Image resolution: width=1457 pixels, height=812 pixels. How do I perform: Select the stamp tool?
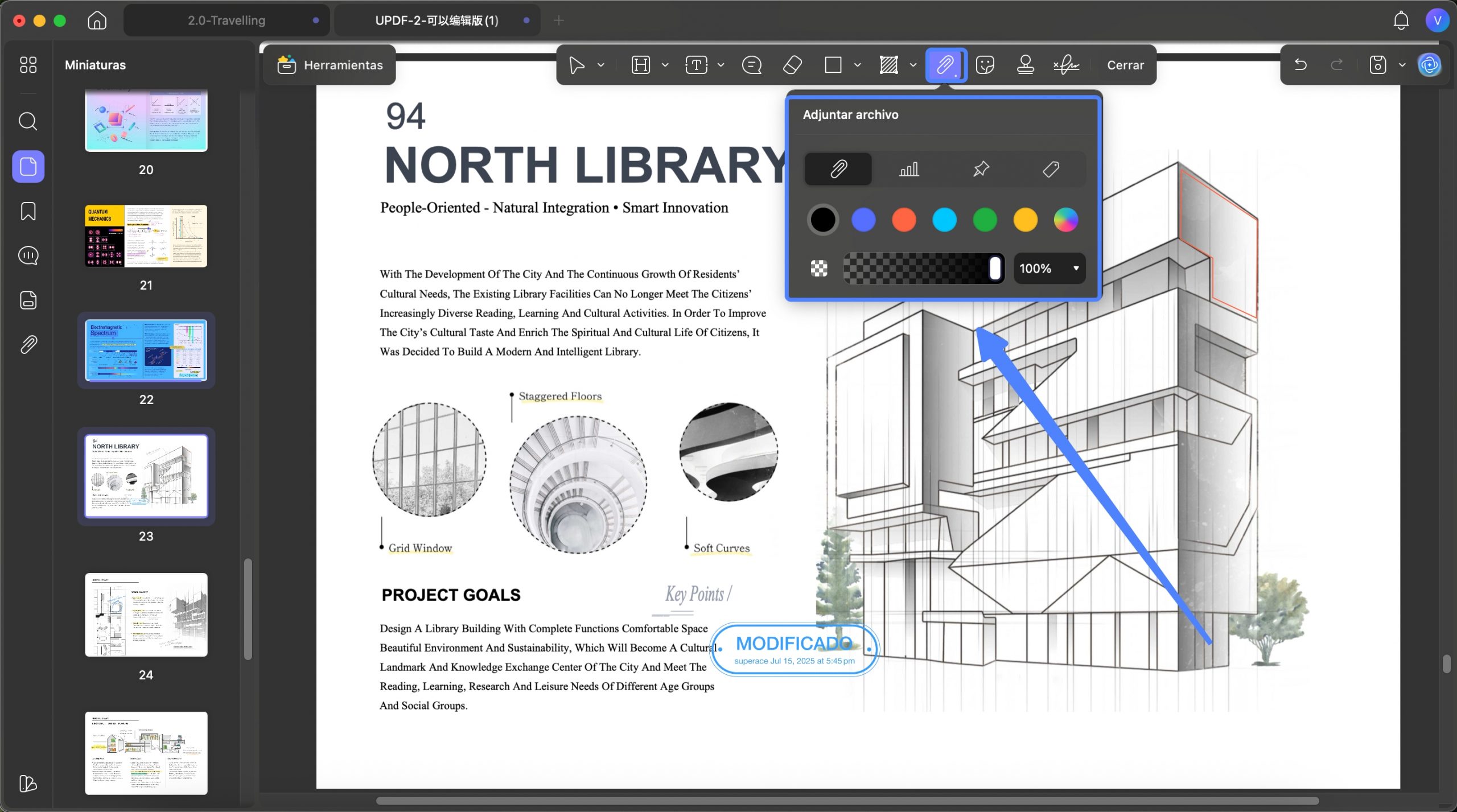coord(1025,65)
